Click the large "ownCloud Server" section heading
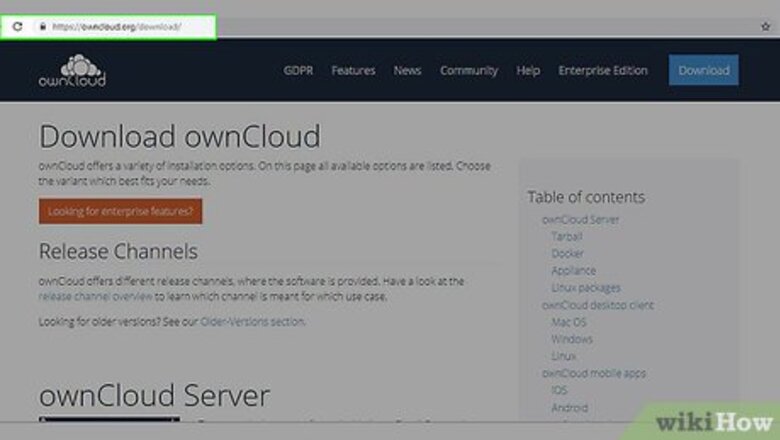The height and width of the screenshot is (440, 780). [154, 396]
